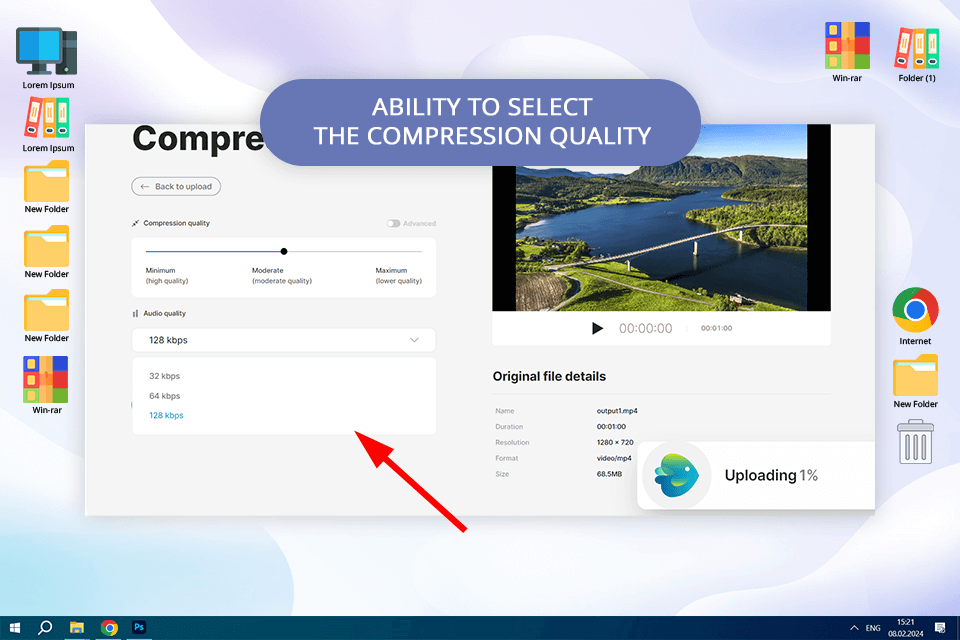Click the Back to upload button

click(176, 186)
